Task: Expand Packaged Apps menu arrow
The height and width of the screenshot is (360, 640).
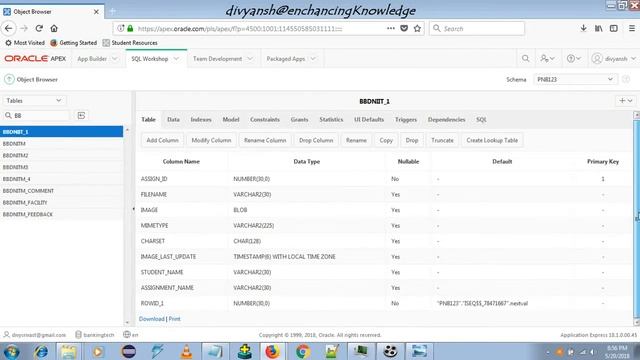Action: (x=313, y=59)
